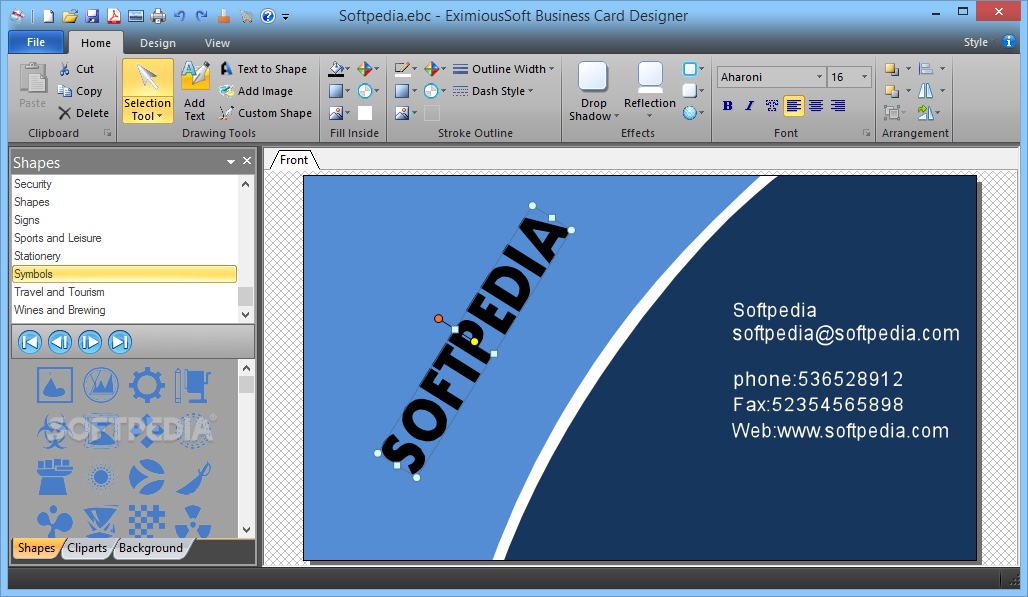Viewport: 1028px width, 597px height.
Task: Click the Export to PDF icon
Action: click(113, 16)
